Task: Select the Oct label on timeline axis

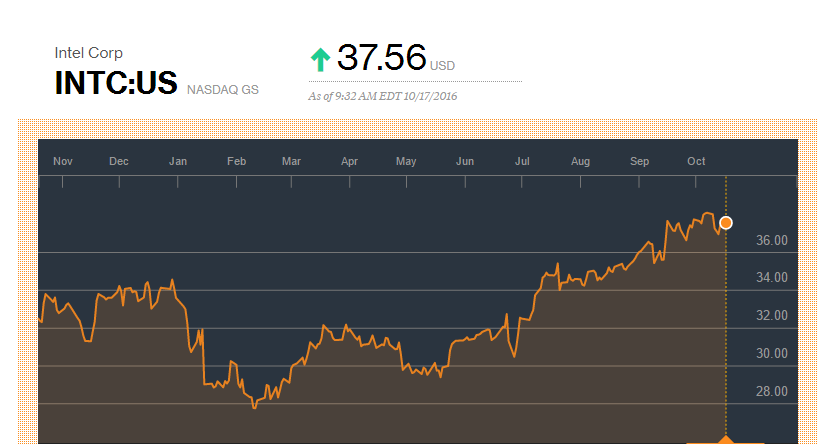Action: point(696,161)
